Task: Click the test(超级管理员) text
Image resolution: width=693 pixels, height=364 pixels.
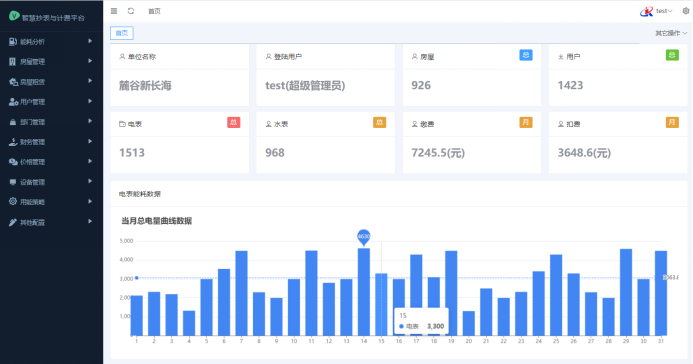Action: 305,86
